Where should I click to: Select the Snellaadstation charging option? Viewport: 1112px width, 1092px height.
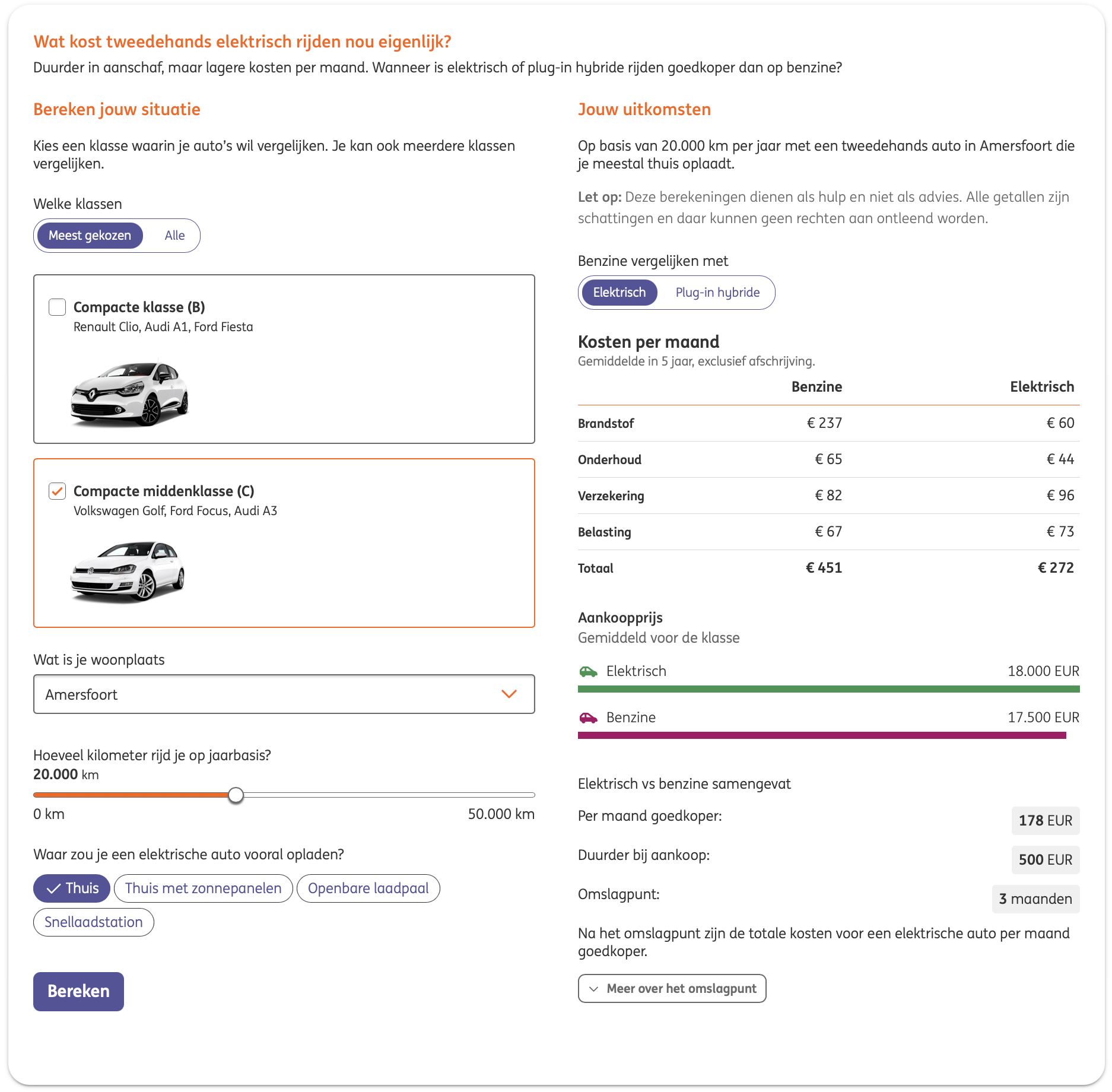94,922
